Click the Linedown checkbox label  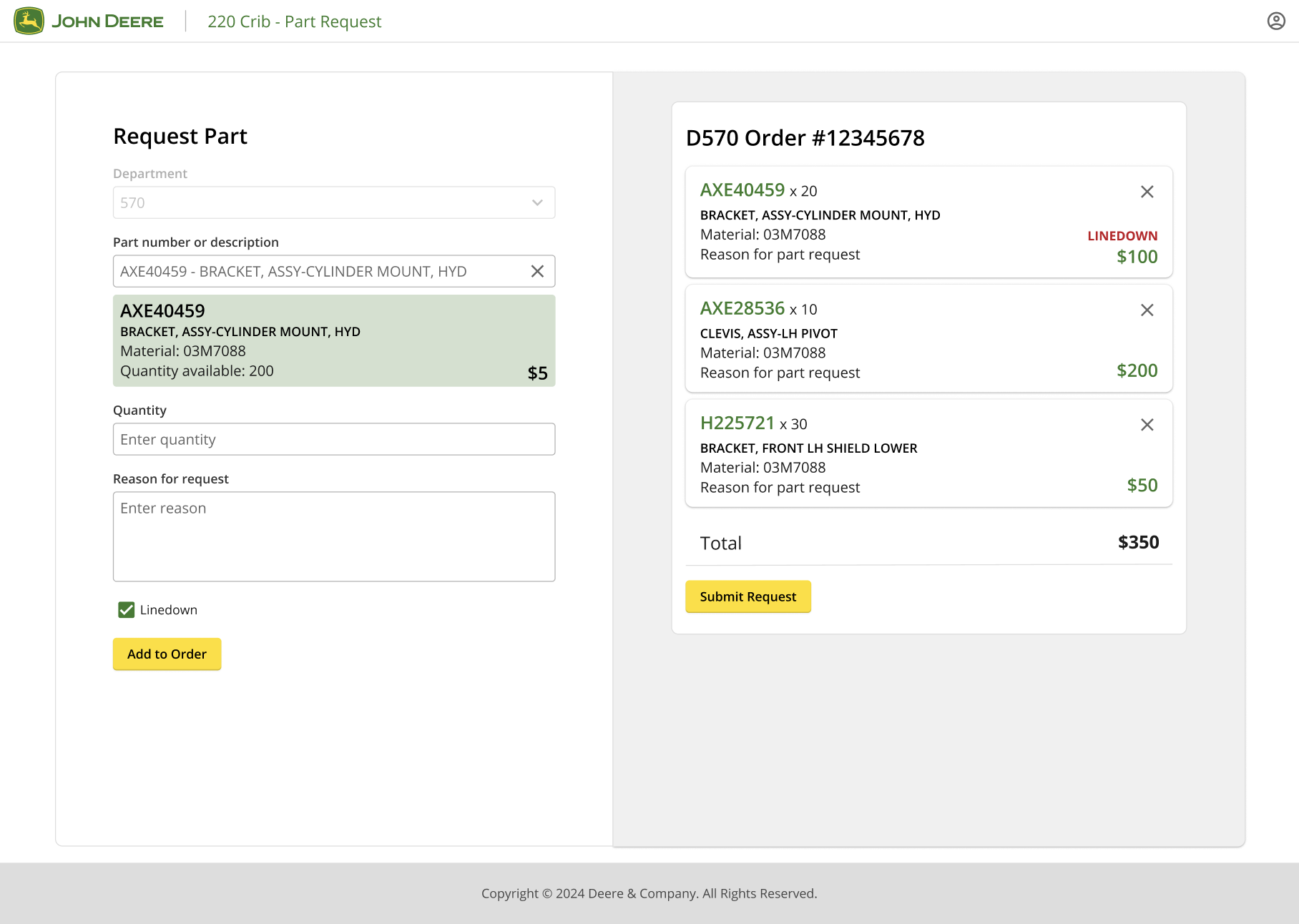point(169,610)
